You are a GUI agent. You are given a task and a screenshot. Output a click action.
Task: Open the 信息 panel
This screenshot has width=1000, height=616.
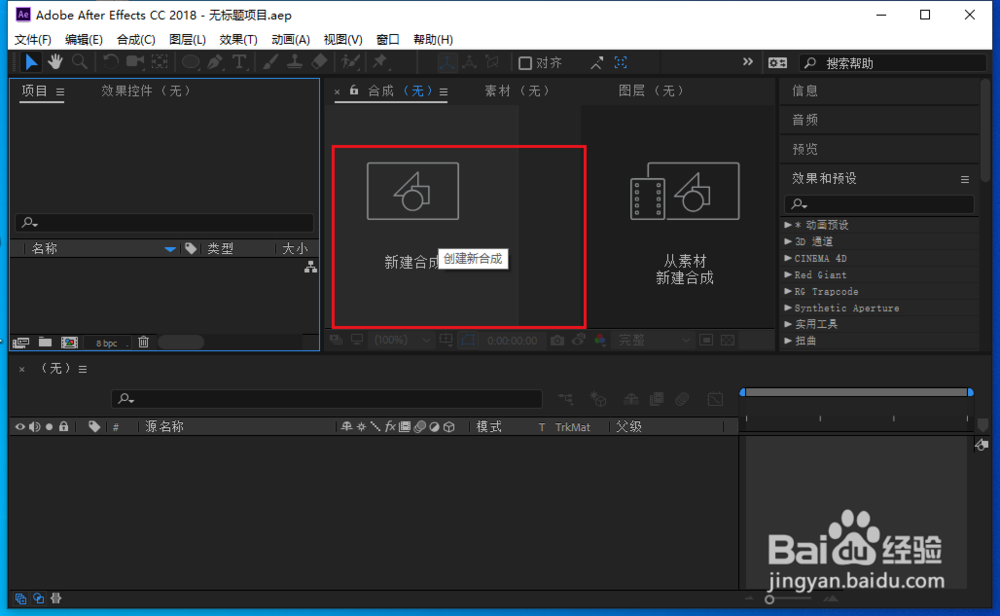[x=805, y=91]
